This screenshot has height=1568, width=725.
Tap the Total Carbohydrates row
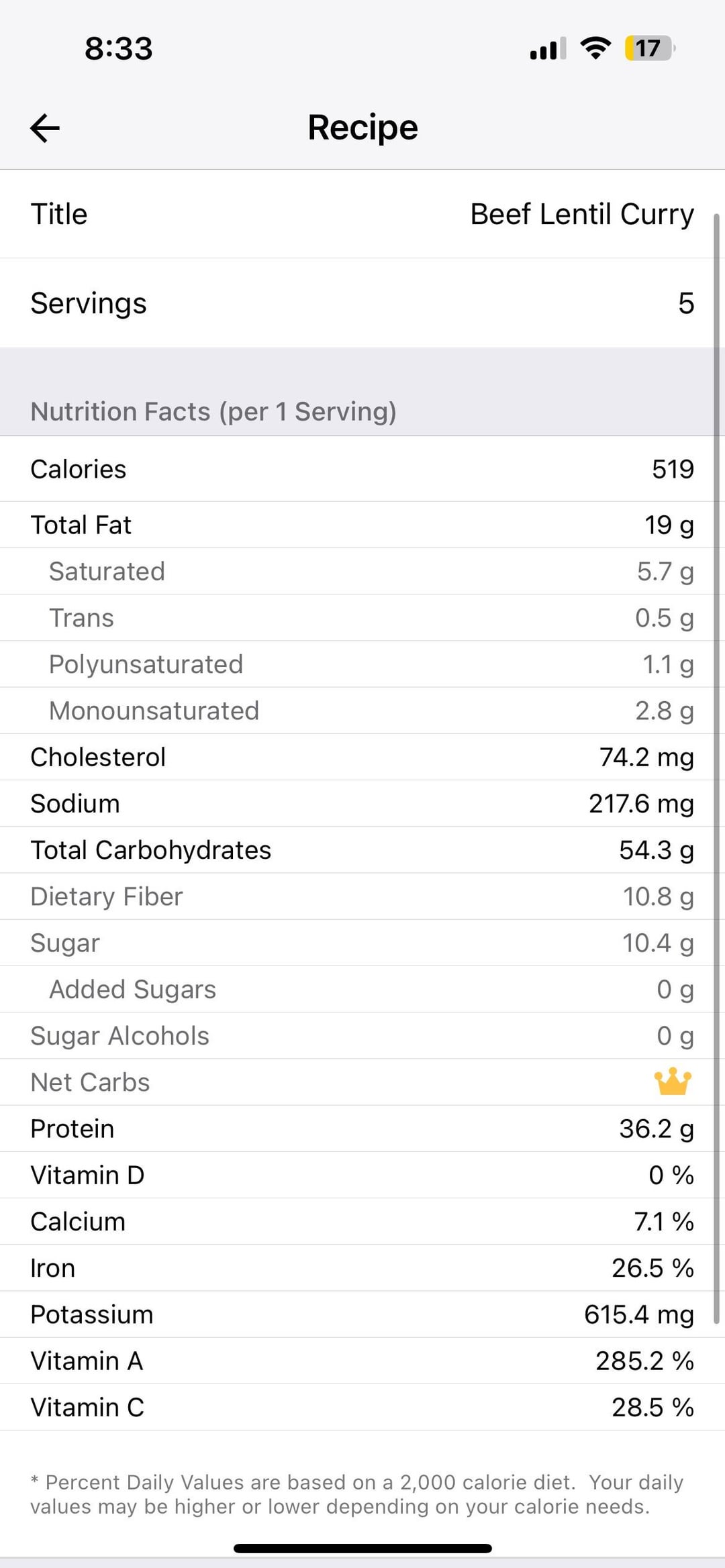point(362,850)
